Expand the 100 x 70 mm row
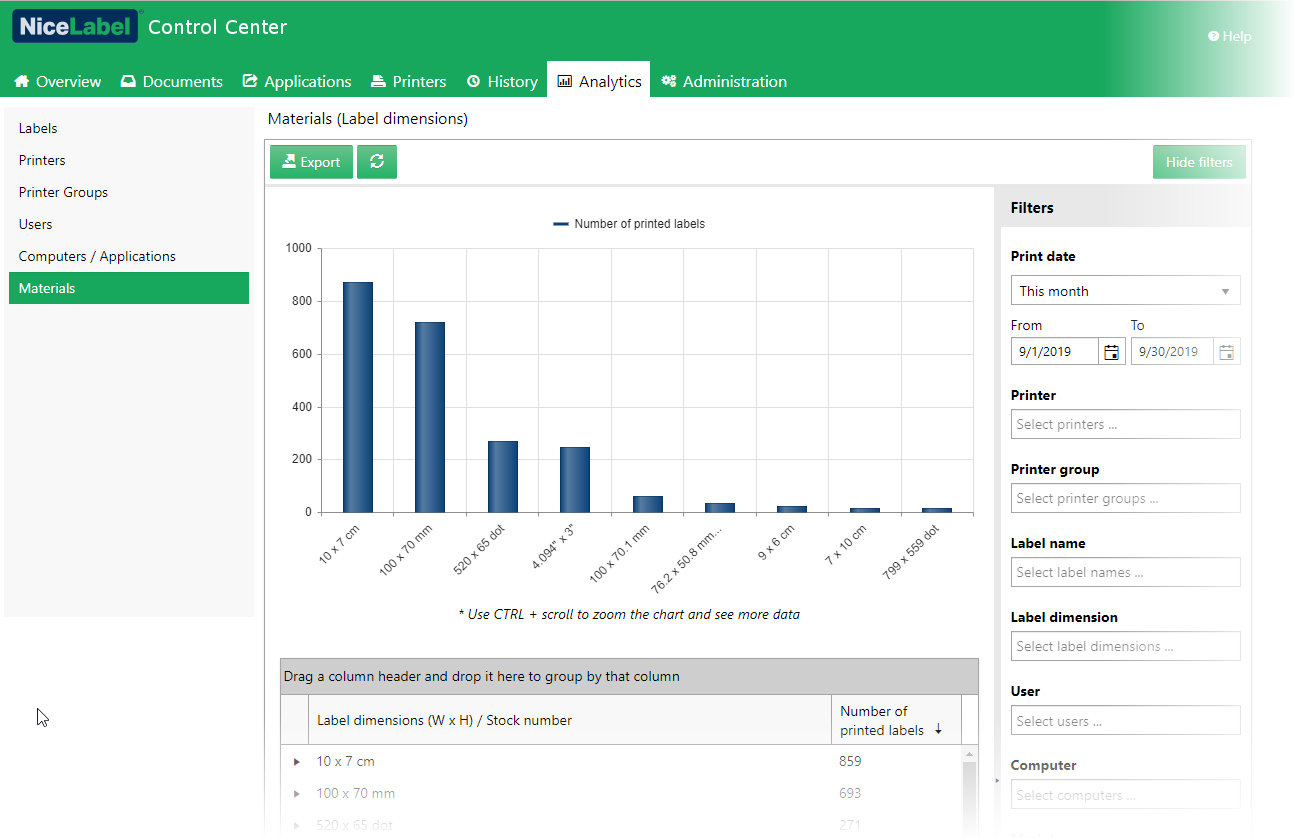Viewport: 1296px width, 839px height. tap(296, 794)
